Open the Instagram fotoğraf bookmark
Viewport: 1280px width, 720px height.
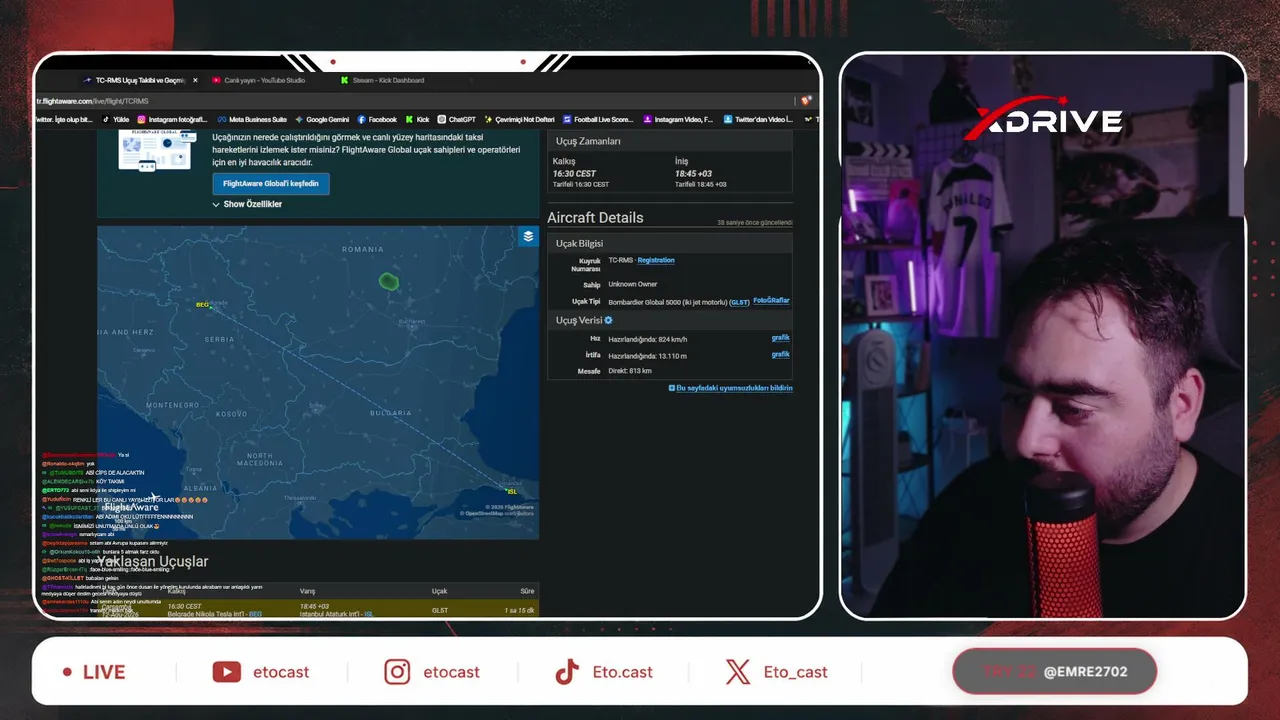(171, 120)
